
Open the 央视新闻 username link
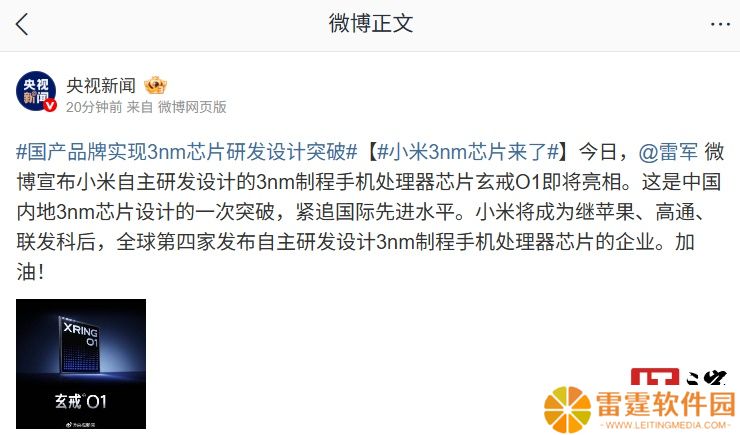[101, 85]
